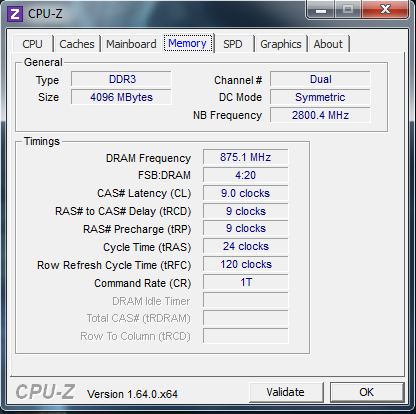
Task: Go to the About tab
Action: pos(328,44)
